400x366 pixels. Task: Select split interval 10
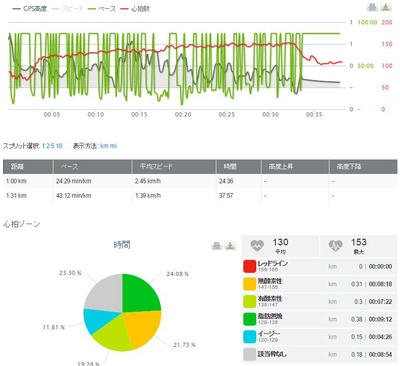click(59, 146)
